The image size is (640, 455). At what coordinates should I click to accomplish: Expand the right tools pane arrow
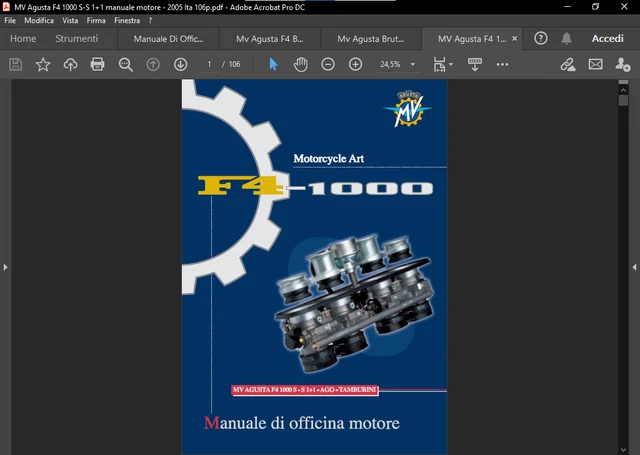(x=634, y=267)
